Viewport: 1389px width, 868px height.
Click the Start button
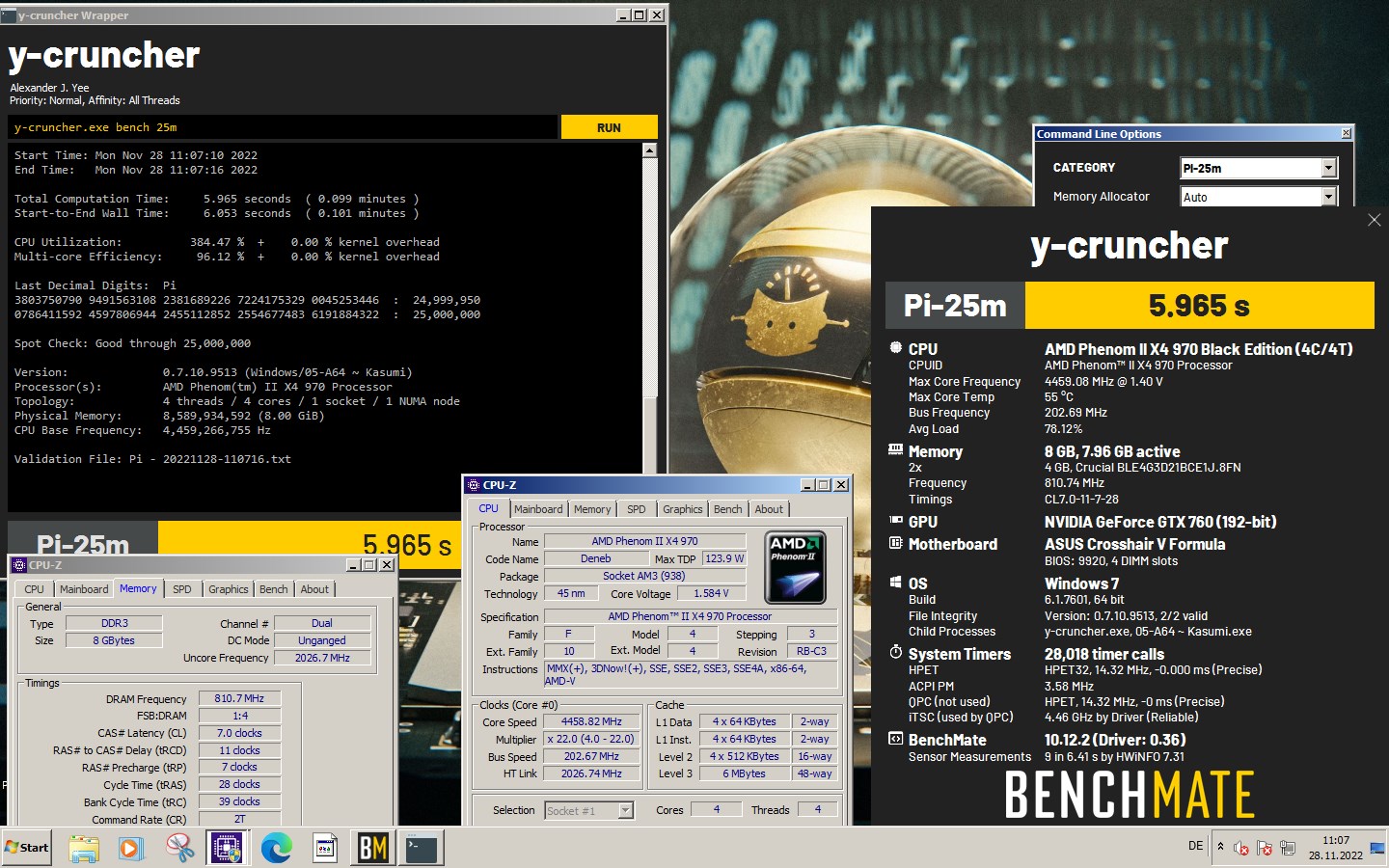pyautogui.click(x=26, y=848)
